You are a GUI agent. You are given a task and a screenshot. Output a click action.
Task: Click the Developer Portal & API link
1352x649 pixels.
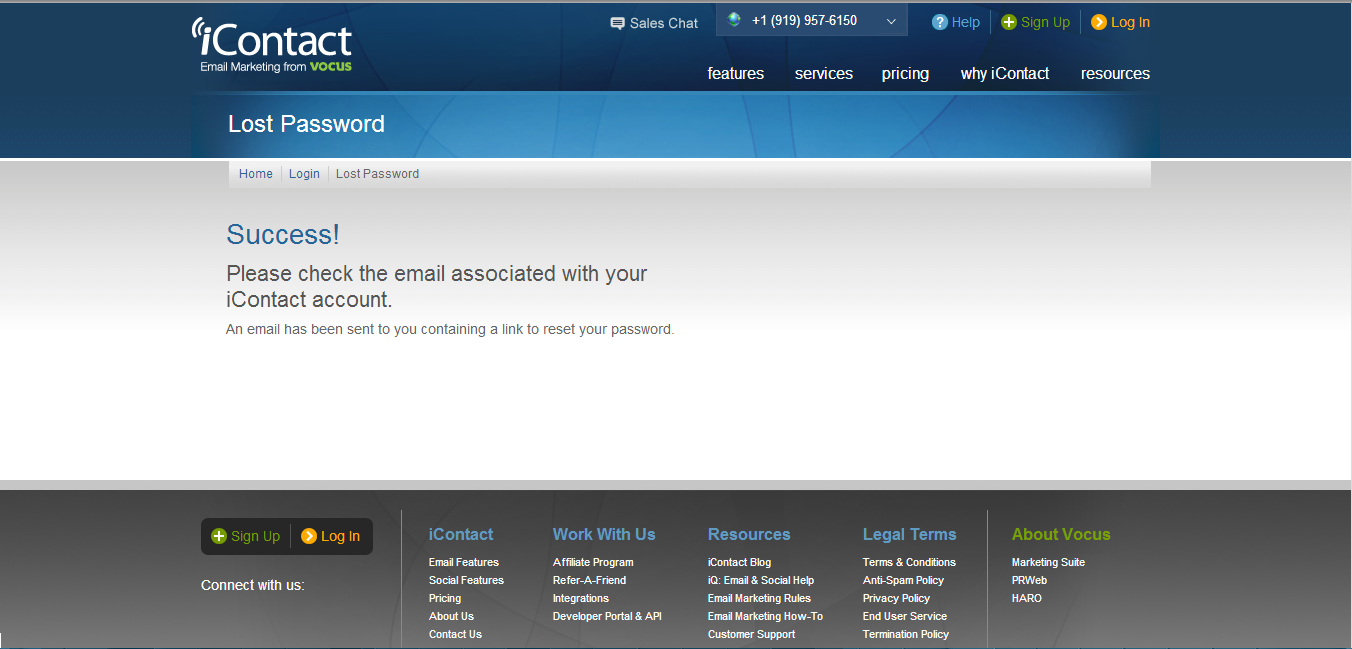pyautogui.click(x=607, y=616)
